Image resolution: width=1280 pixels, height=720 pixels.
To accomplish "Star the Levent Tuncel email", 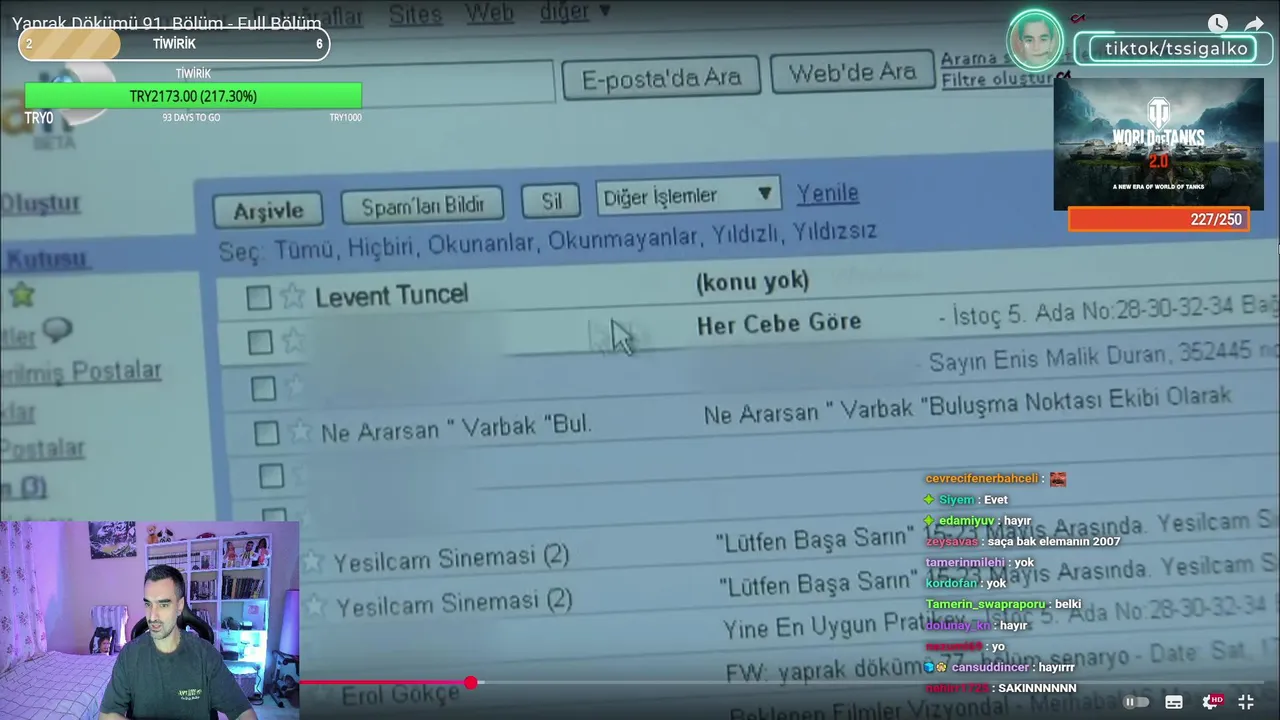I will click(292, 295).
